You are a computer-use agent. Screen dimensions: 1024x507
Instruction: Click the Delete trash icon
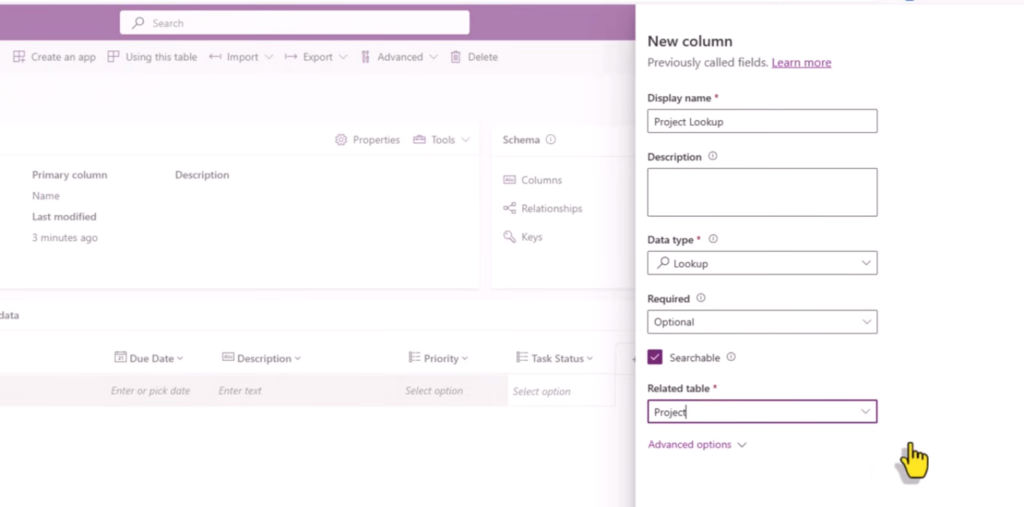(456, 57)
